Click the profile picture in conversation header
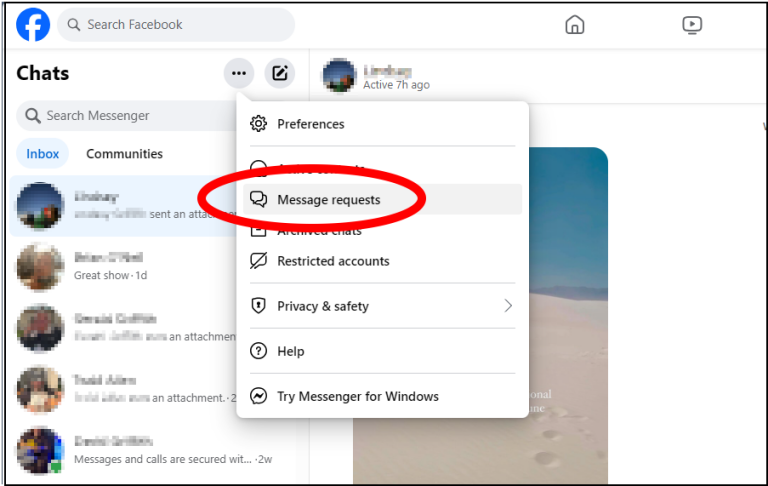The width and height of the screenshot is (768, 486). (x=339, y=75)
